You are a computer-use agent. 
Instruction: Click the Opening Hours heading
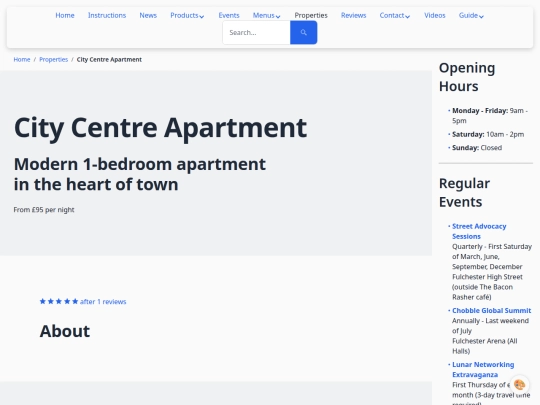point(467,77)
